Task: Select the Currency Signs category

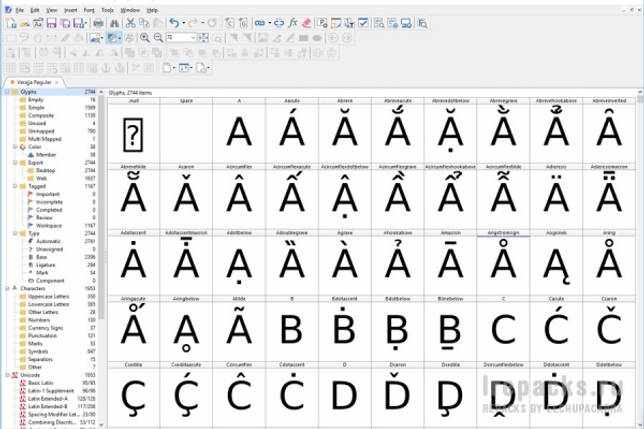Action: 45,328
